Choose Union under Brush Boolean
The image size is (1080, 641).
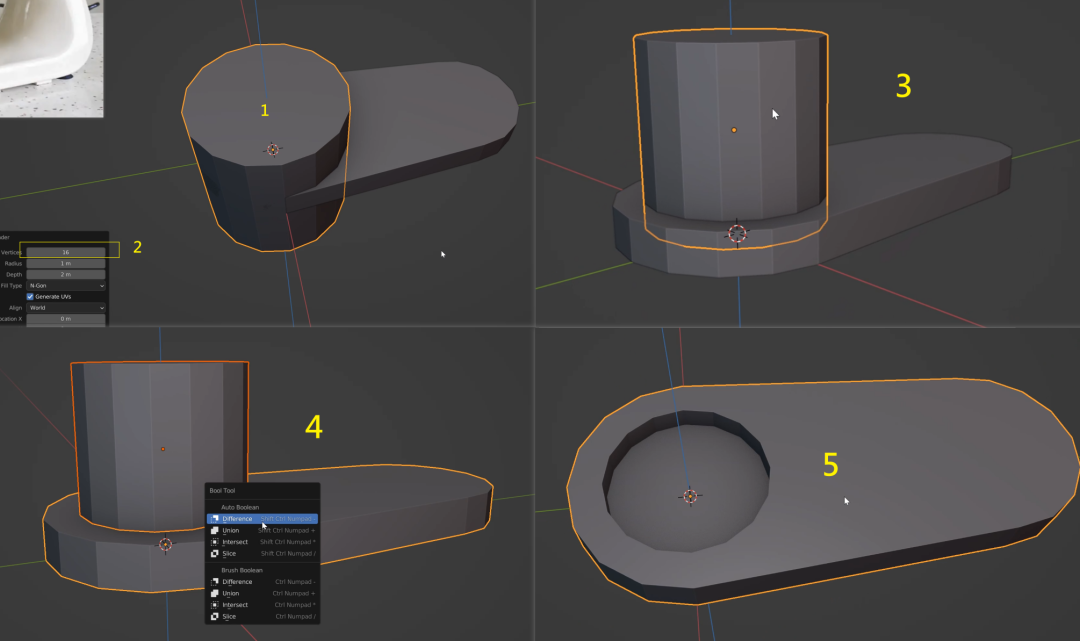(x=262, y=593)
